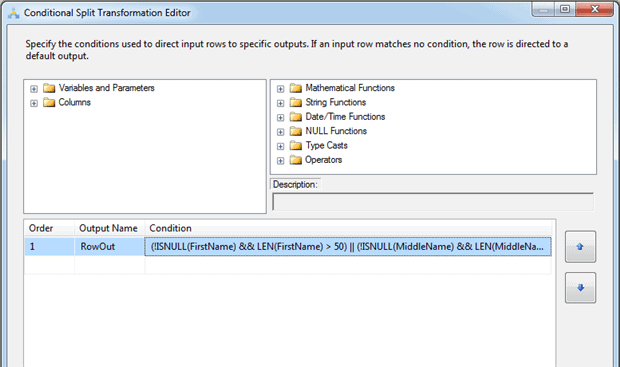
Task: Move the condition down with the down arrow
Action: coord(580,288)
